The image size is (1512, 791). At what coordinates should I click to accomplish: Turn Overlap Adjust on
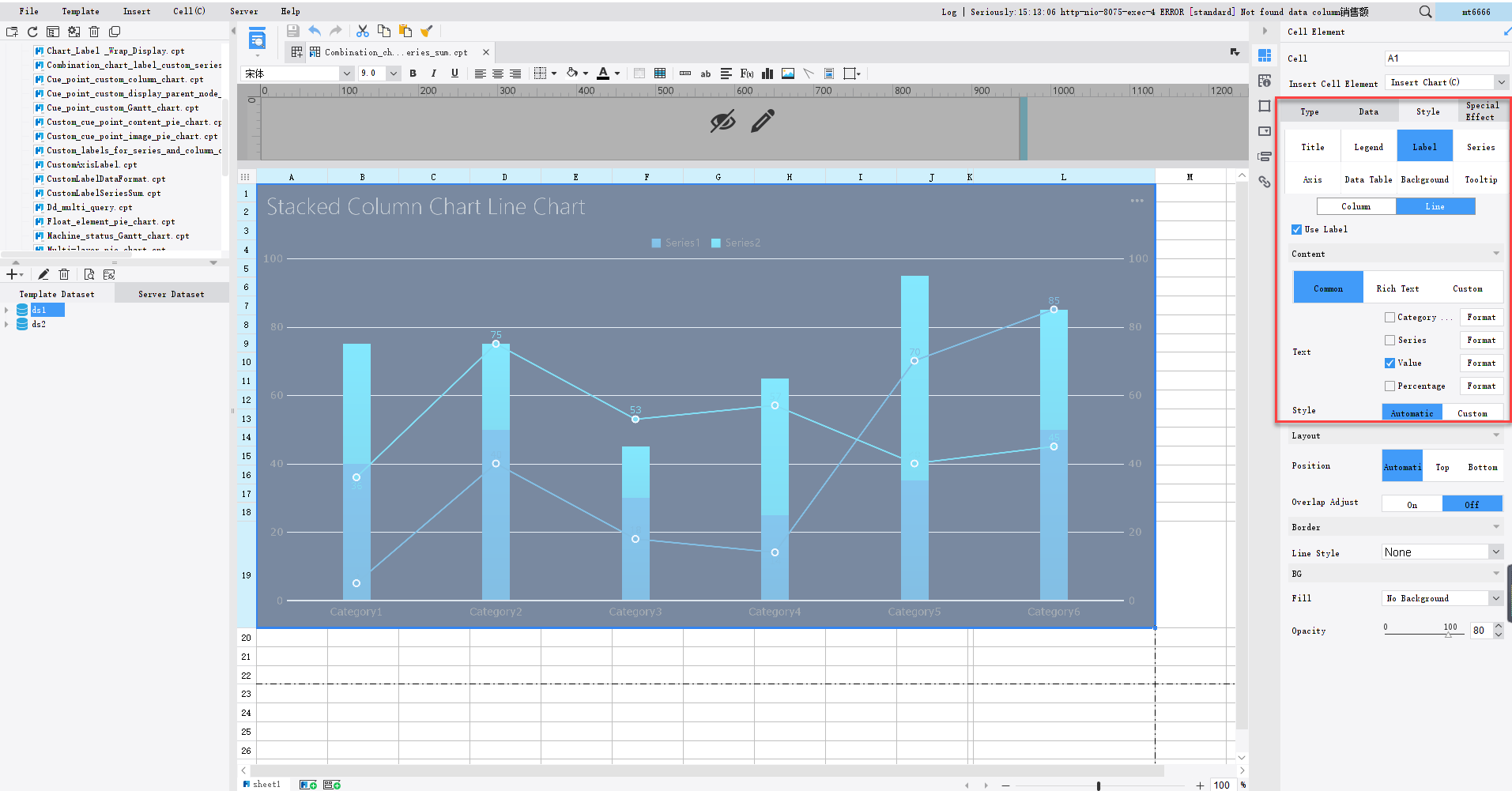[1412, 503]
